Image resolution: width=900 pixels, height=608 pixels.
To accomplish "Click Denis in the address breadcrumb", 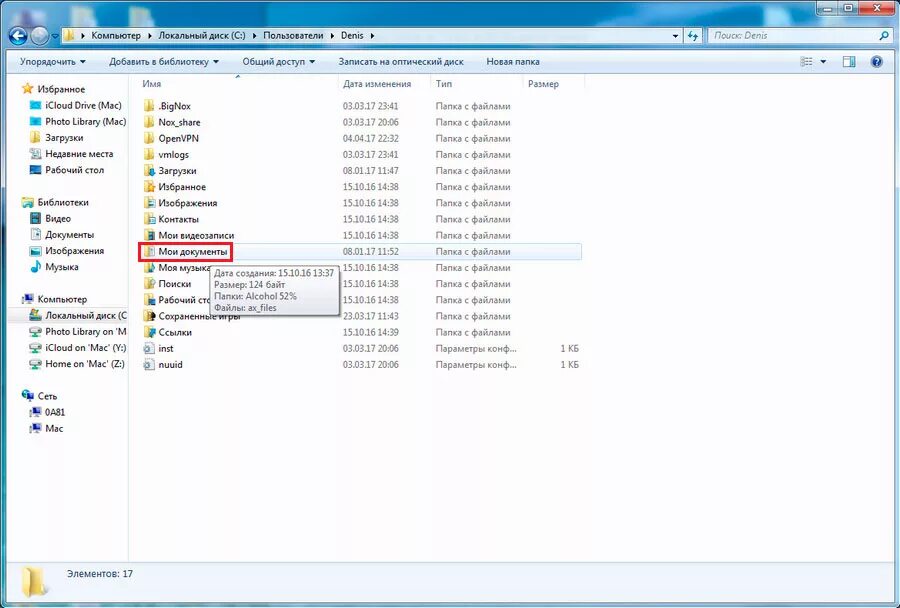I will click(352, 35).
